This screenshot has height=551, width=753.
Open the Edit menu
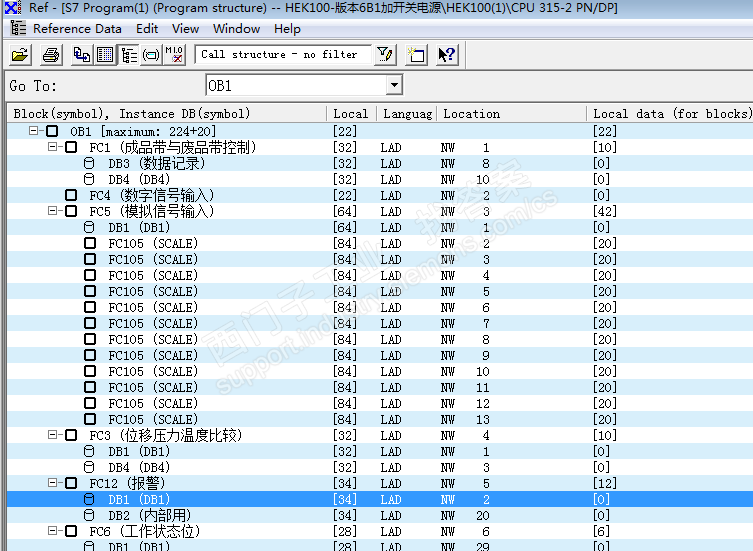147,29
